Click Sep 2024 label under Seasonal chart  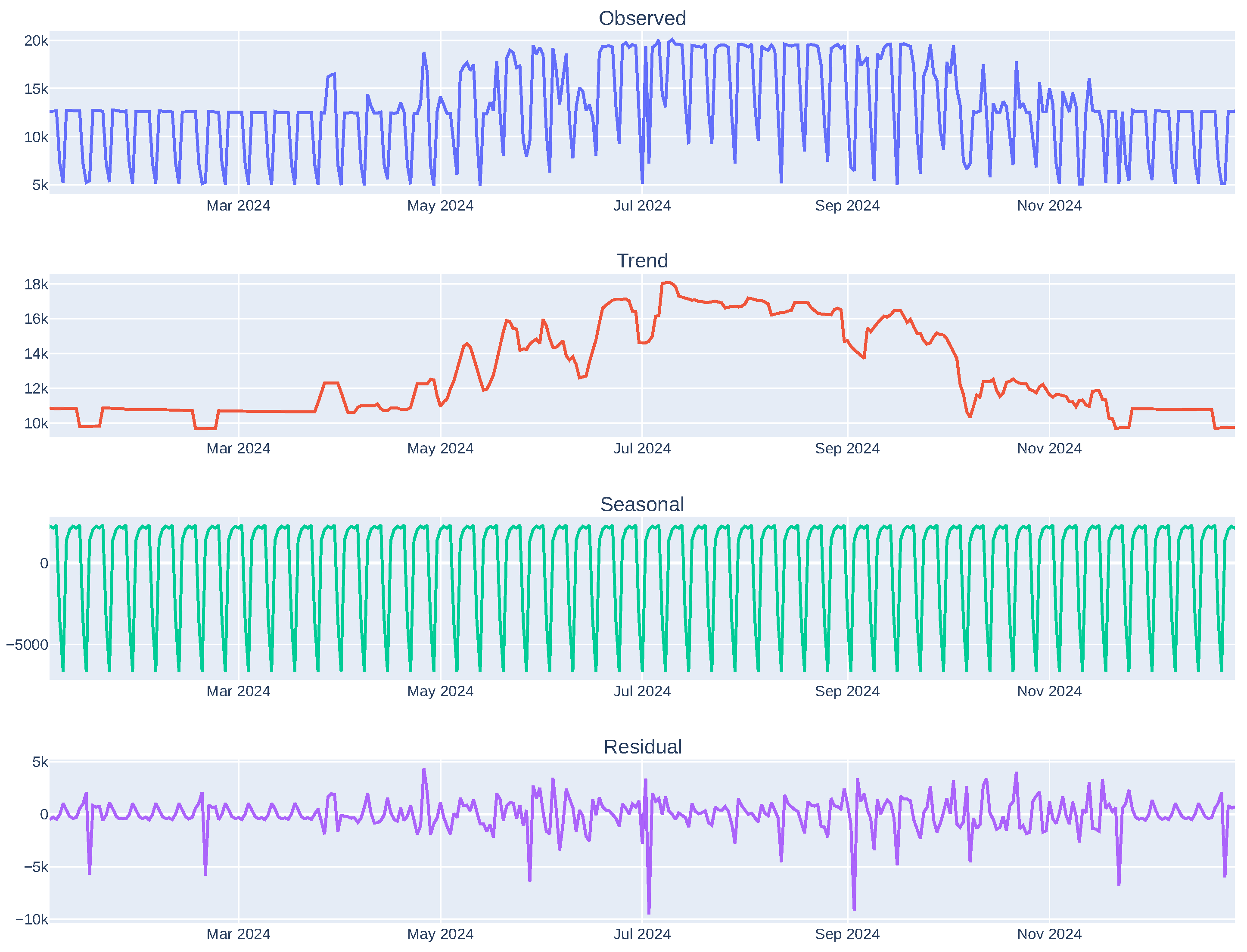coord(847,692)
